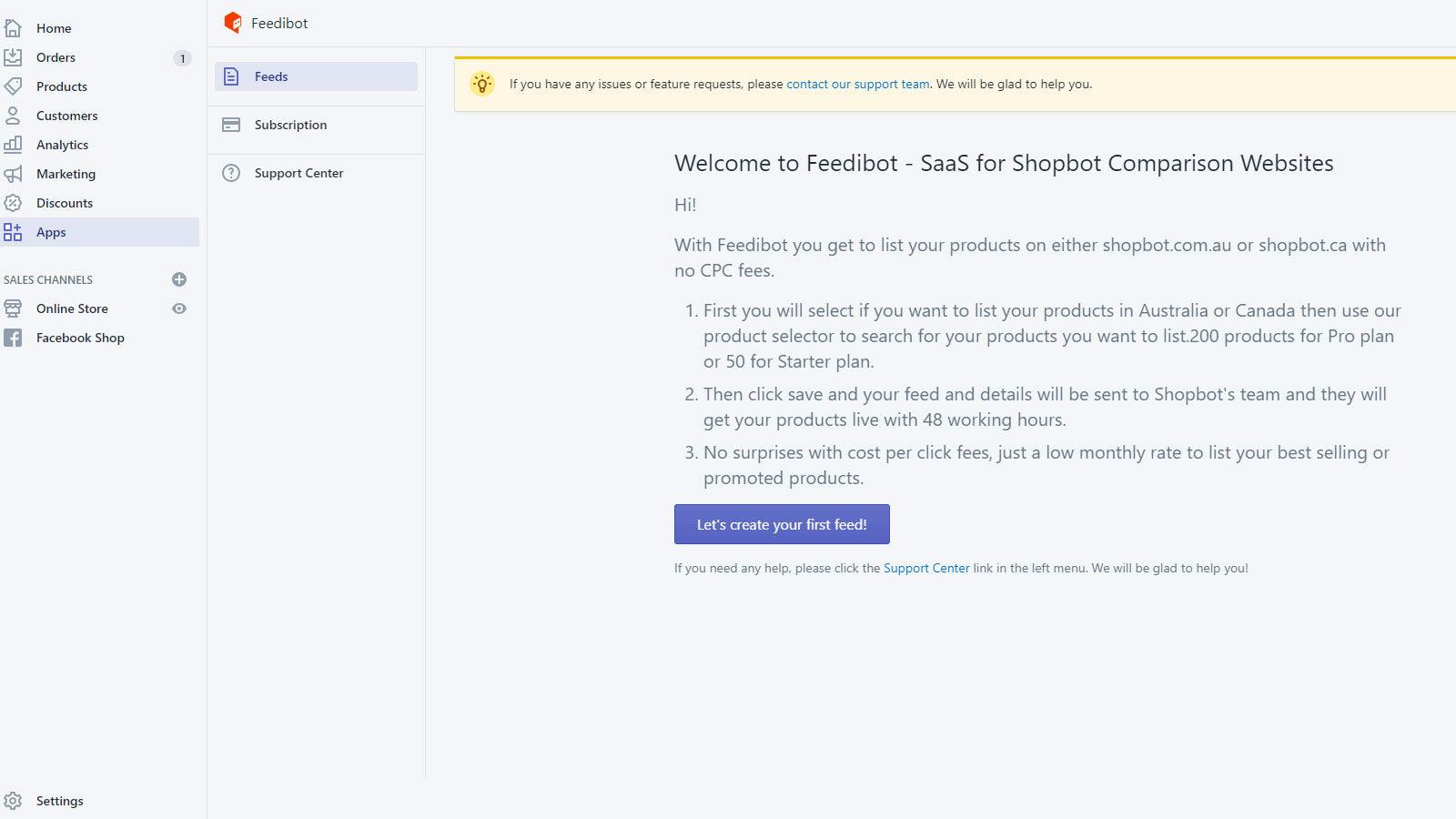The image size is (1456, 819).
Task: Click the lightbulb icon in the banner
Action: (x=482, y=84)
